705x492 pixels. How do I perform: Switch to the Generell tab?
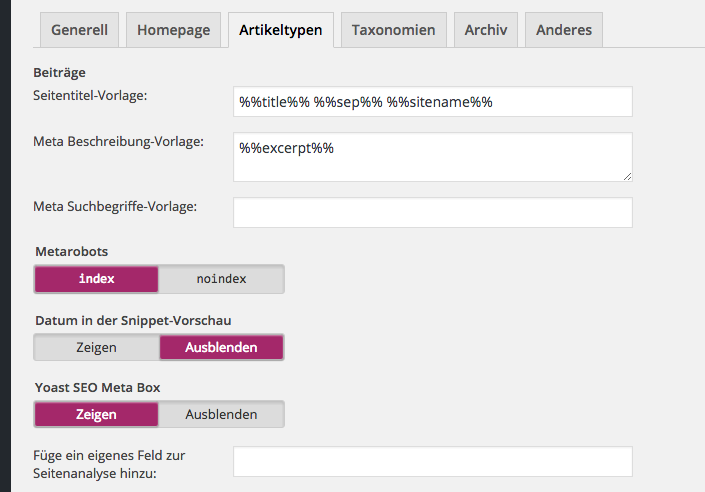coord(80,30)
